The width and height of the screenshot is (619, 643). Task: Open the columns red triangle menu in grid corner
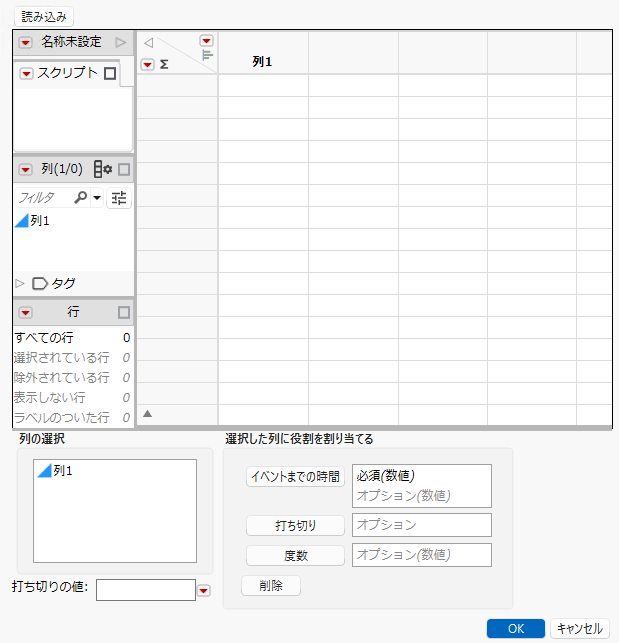pyautogui.click(x=206, y=41)
